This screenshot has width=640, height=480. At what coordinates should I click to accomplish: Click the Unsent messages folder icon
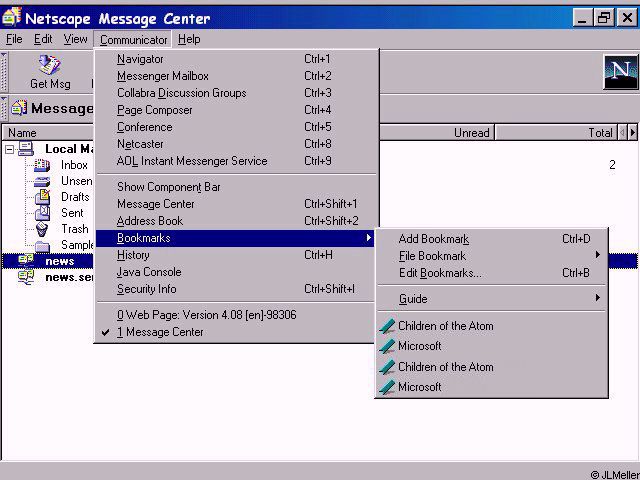pyautogui.click(x=42, y=182)
